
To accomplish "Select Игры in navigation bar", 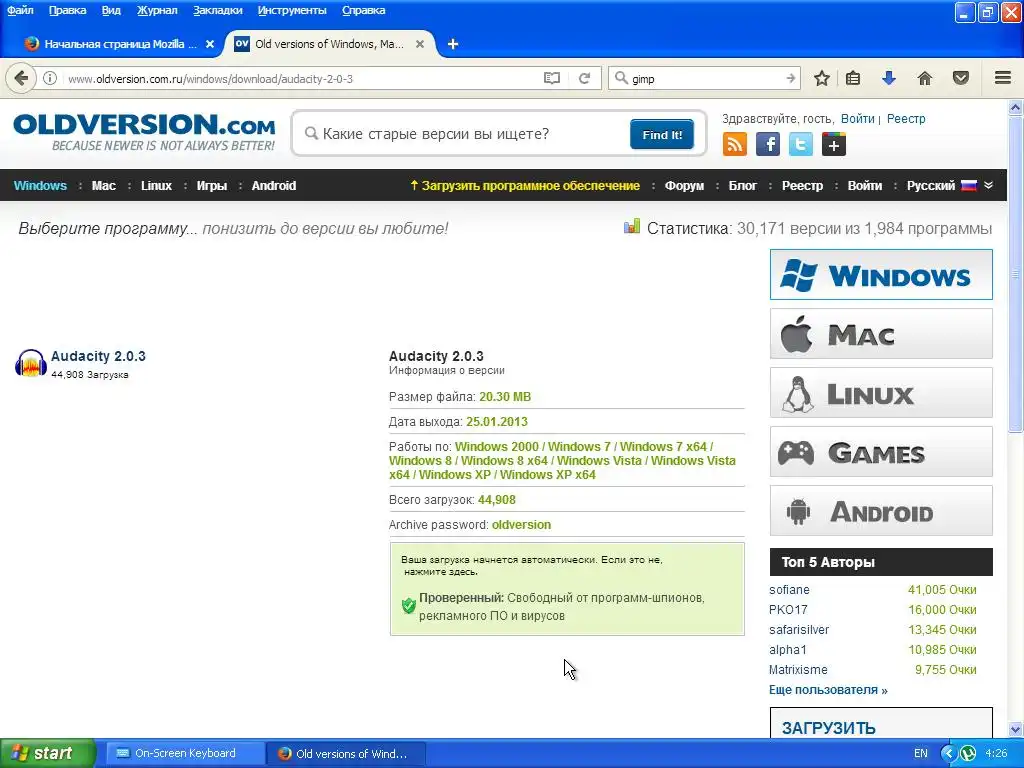I will 212,185.
